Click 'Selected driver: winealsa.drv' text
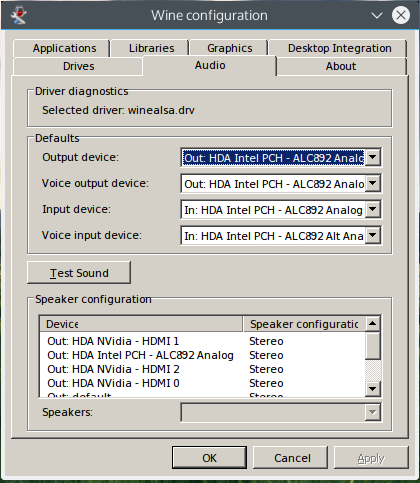 118,110
